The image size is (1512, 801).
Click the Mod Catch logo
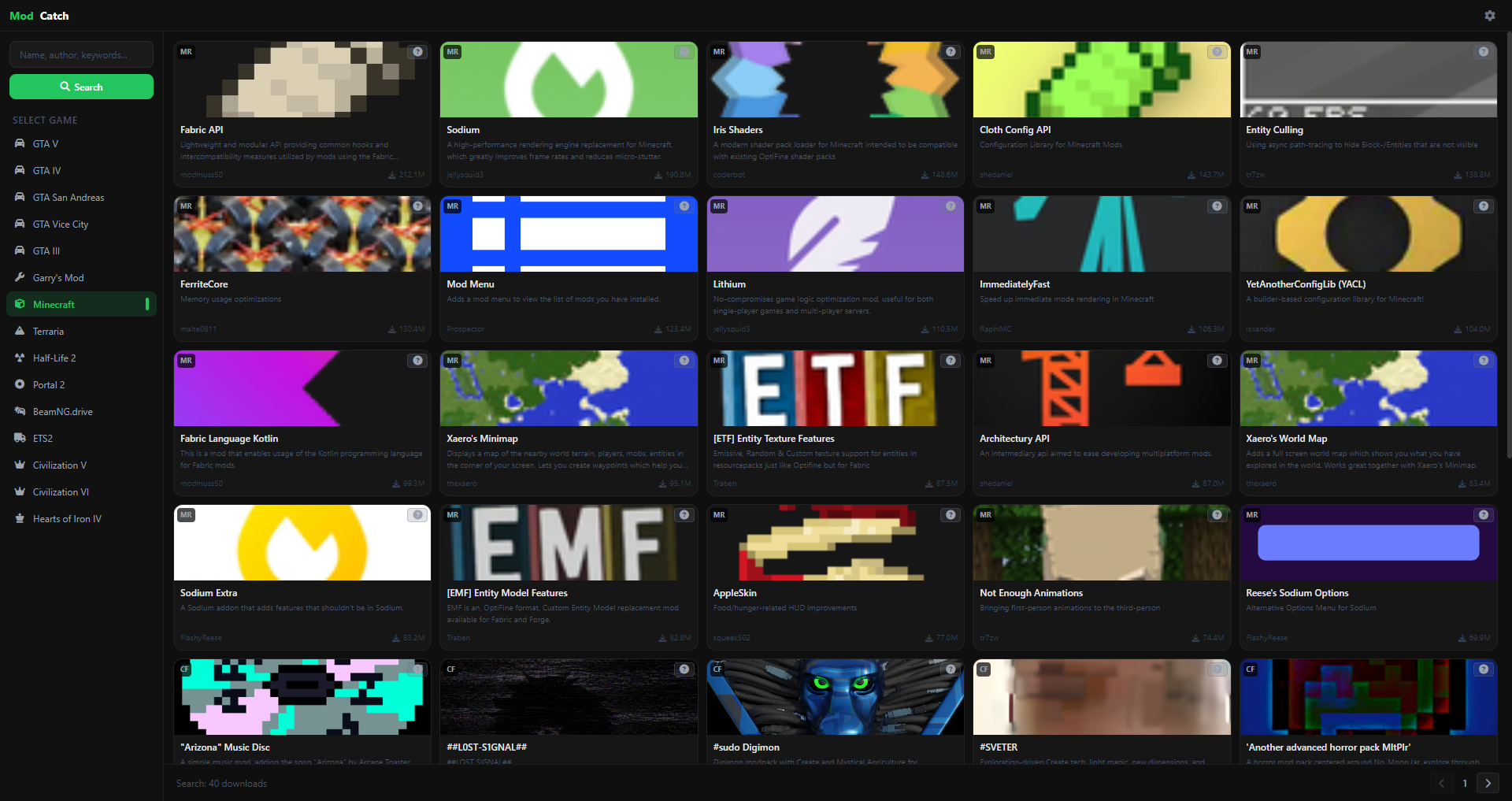pos(39,16)
